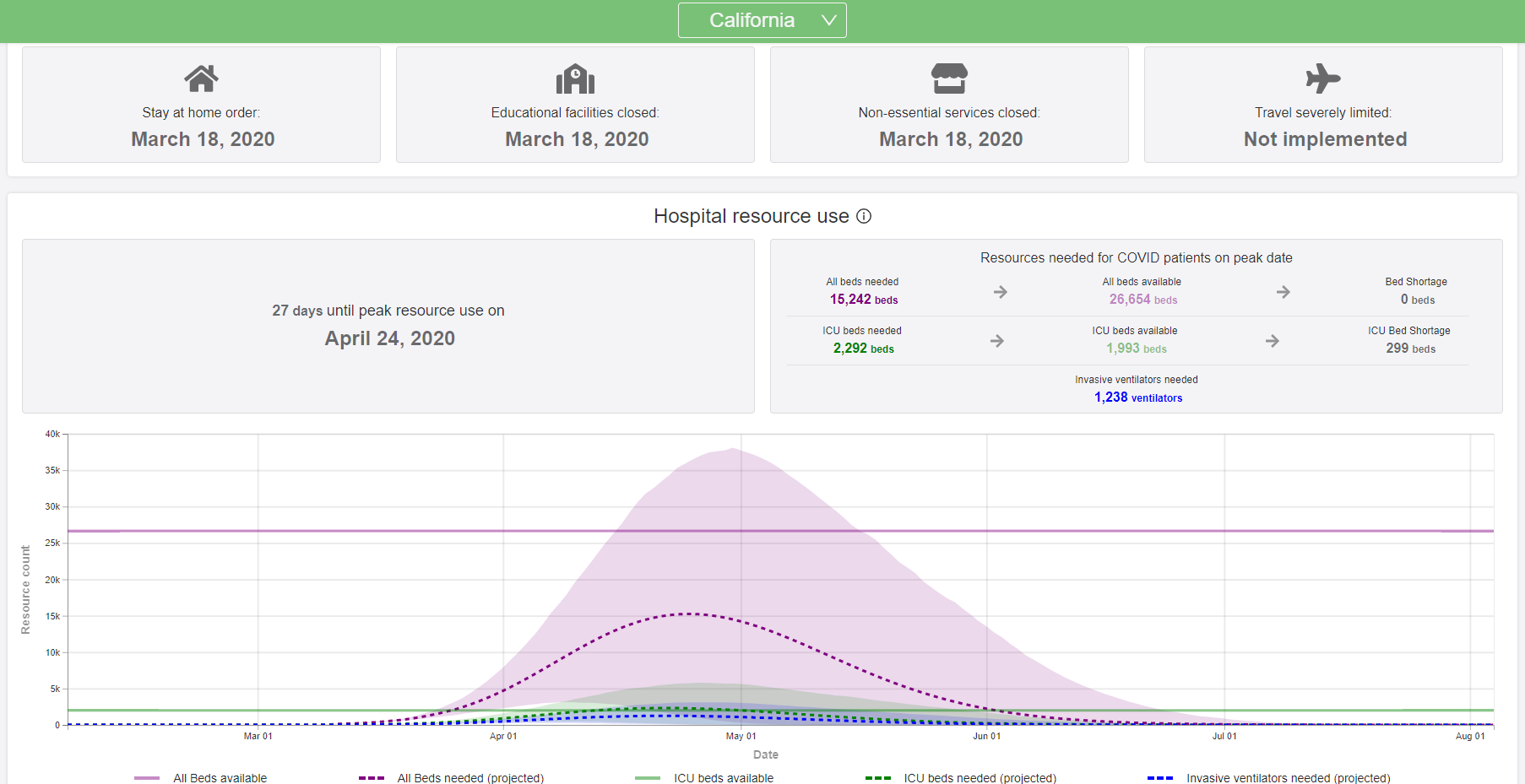Image resolution: width=1525 pixels, height=784 pixels.
Task: Toggle ICU beds needed (projected) legend entry
Action: coord(961,778)
